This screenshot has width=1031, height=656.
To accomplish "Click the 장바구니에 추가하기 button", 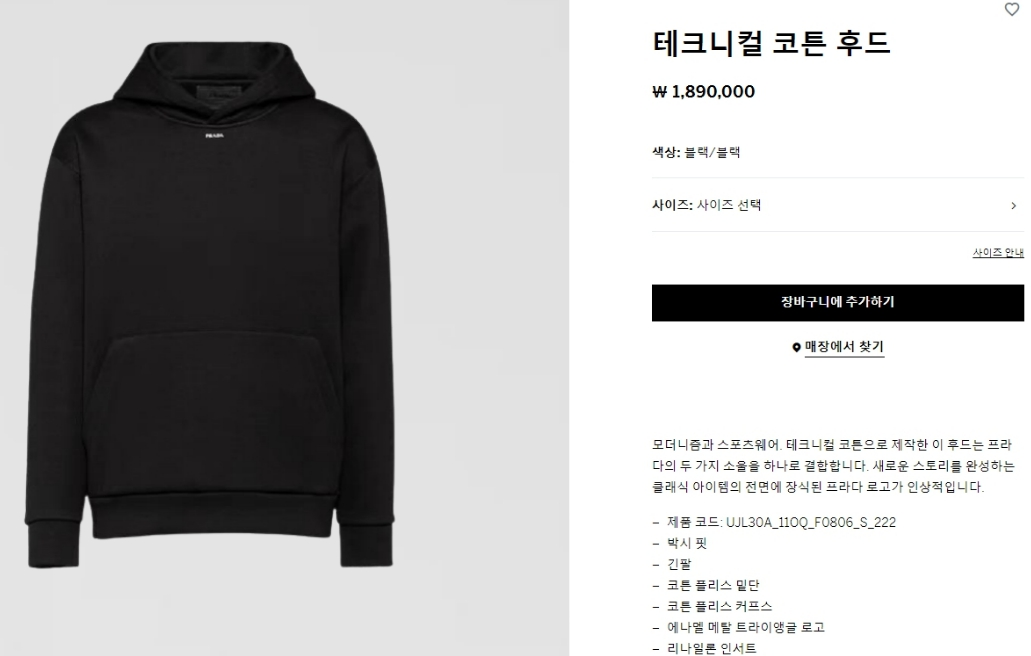I will (838, 302).
